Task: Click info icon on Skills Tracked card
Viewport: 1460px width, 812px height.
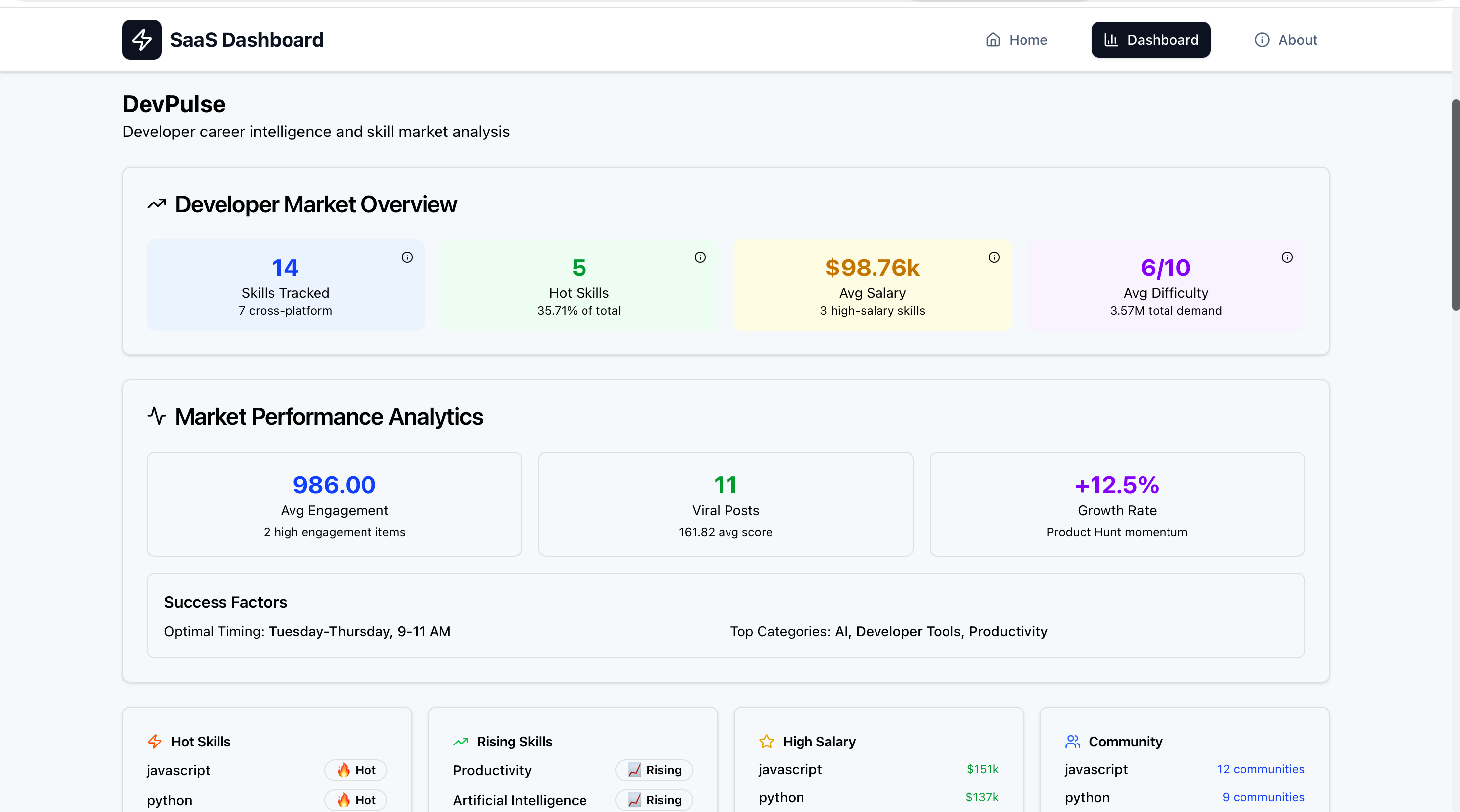Action: (407, 257)
